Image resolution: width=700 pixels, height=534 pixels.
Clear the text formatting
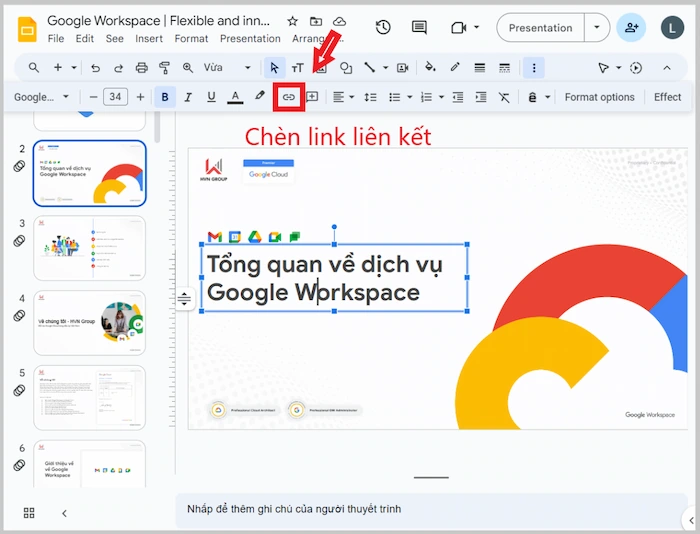pyautogui.click(x=504, y=97)
